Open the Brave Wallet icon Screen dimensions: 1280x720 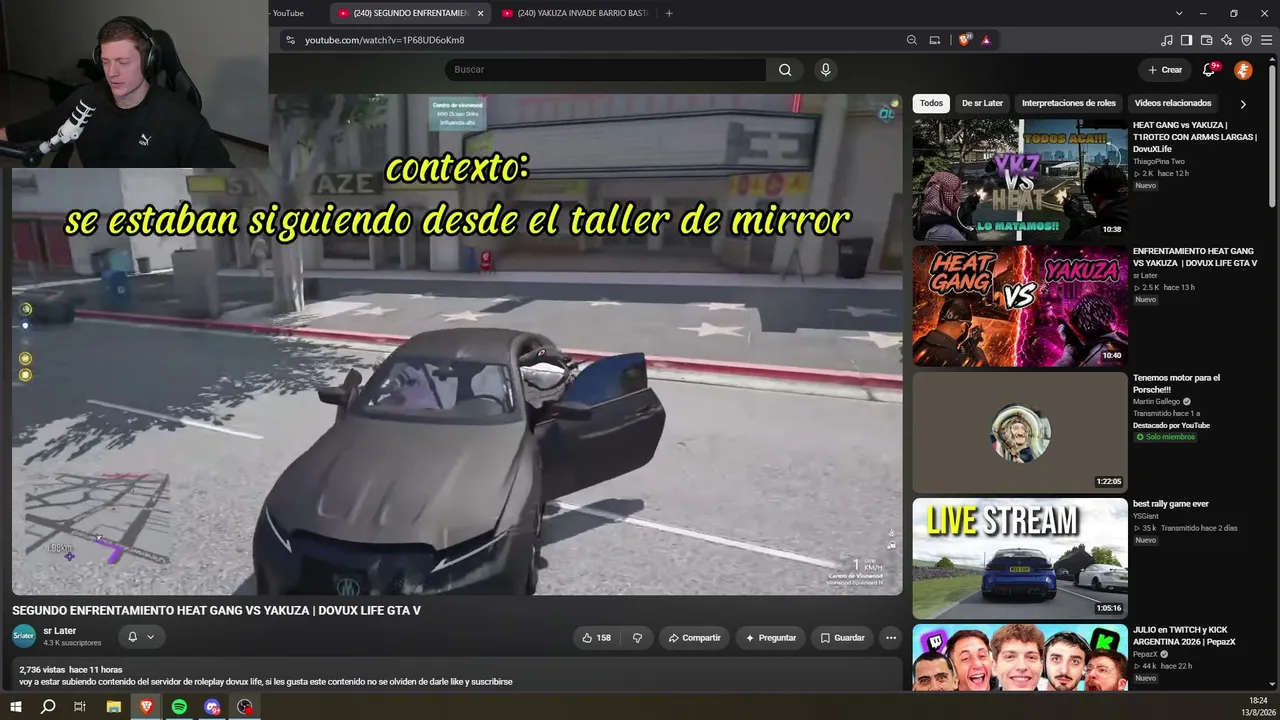point(1206,40)
